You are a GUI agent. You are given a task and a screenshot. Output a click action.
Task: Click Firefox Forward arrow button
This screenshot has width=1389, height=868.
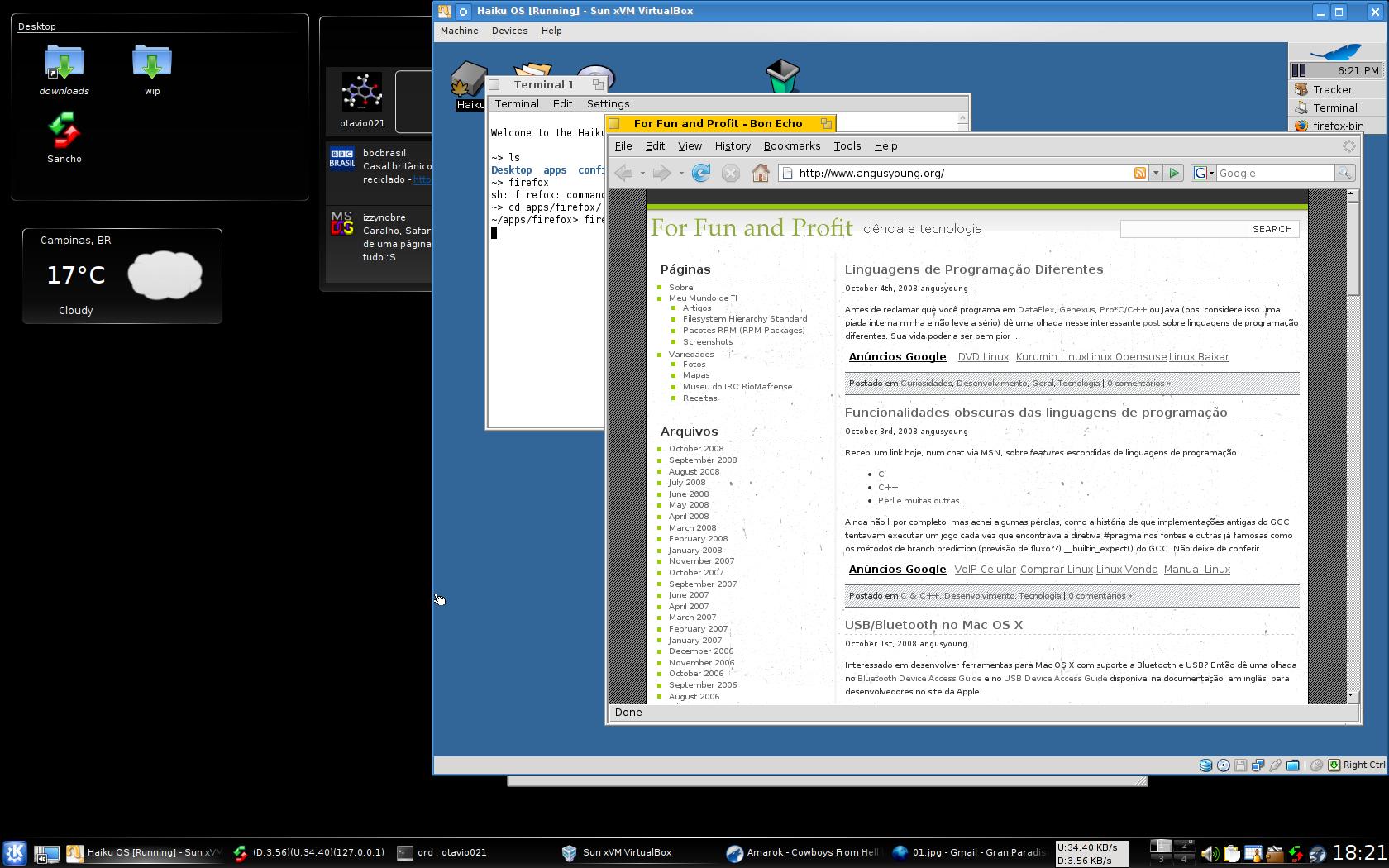tap(661, 173)
